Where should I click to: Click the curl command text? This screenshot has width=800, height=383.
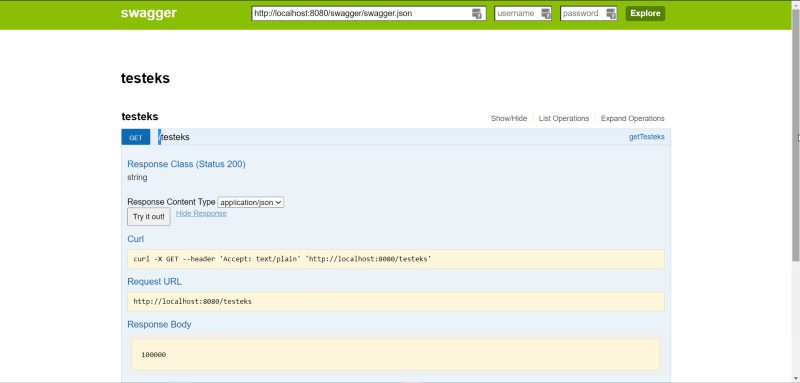[282, 259]
